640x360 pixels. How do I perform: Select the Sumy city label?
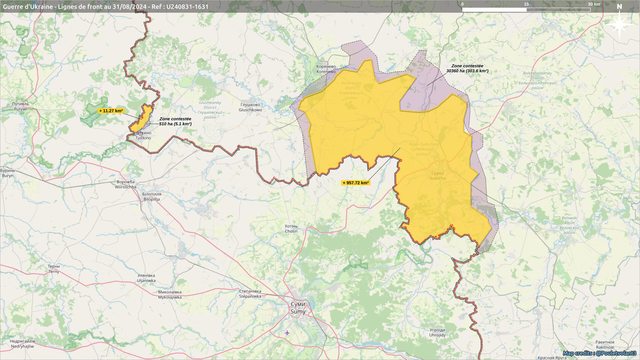coord(298,308)
